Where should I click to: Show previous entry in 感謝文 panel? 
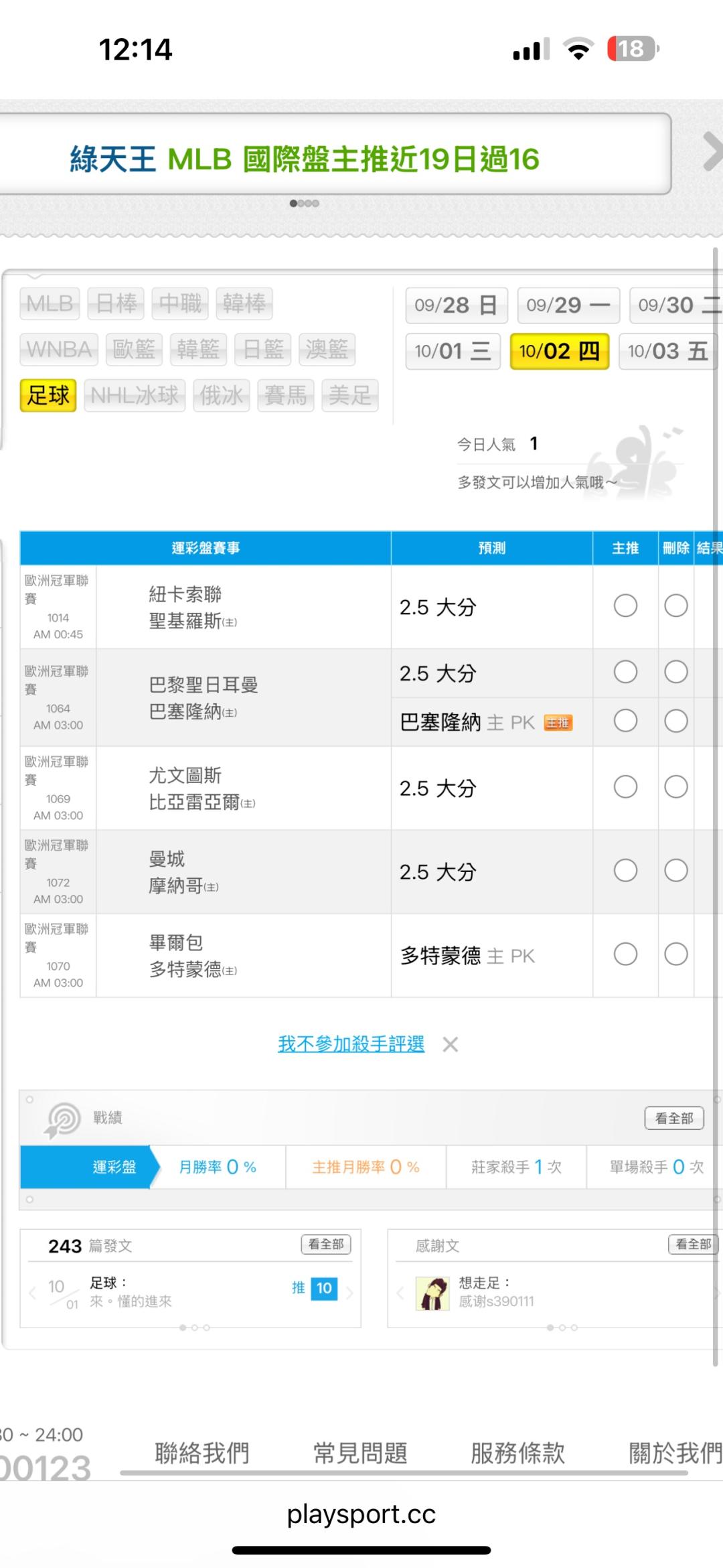pyautogui.click(x=400, y=1293)
